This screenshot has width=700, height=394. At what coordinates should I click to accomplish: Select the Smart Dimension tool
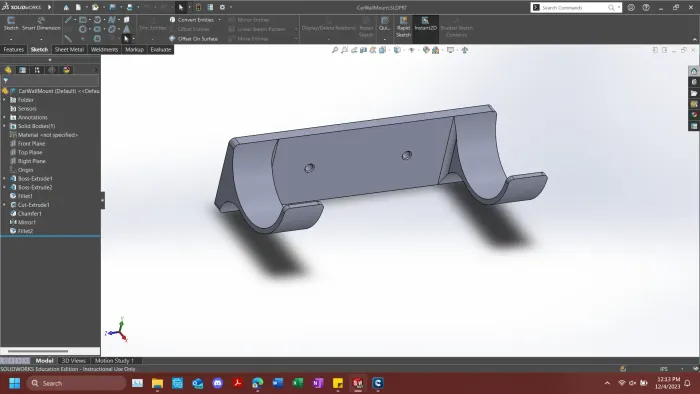pos(41,23)
